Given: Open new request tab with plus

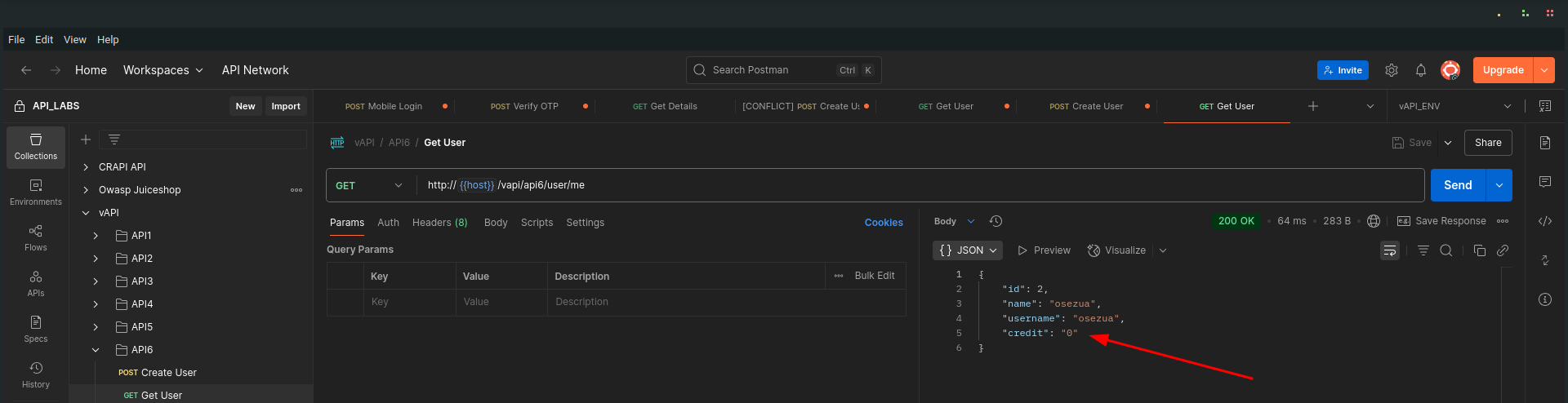Looking at the screenshot, I should pyautogui.click(x=1313, y=106).
